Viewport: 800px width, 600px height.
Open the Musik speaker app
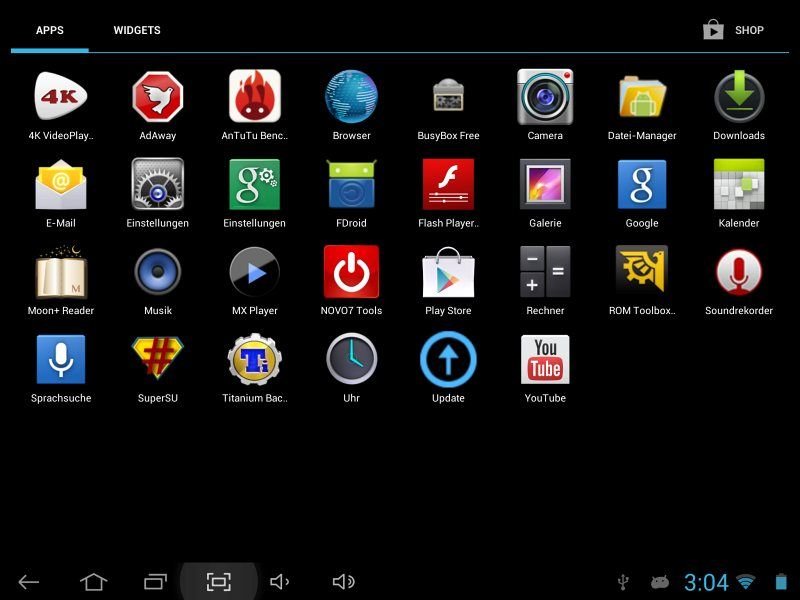[158, 272]
